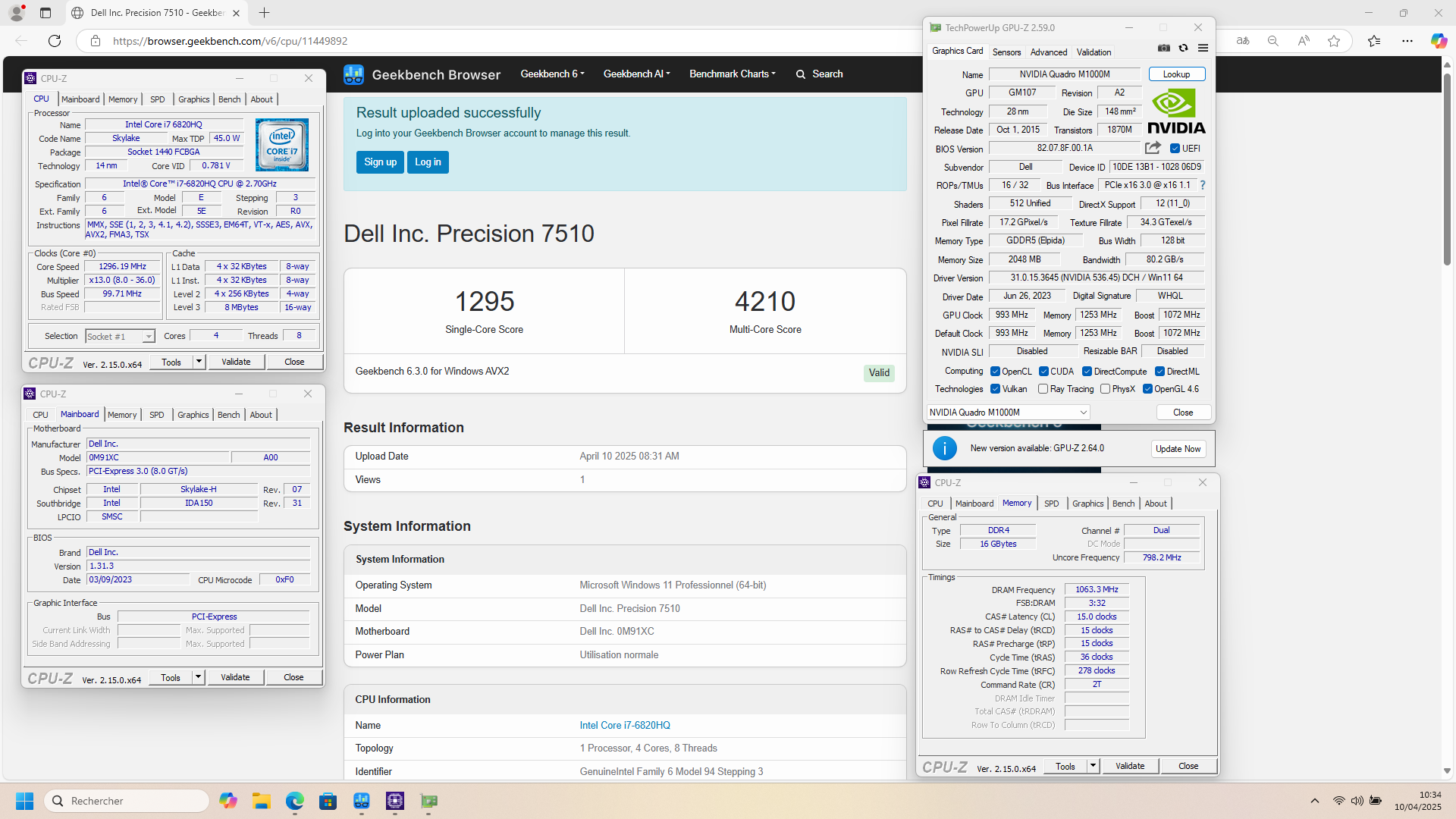Expand Tools arrow in CPU-Z Mainboard window
Screen dimensions: 1456x819
[x=198, y=677]
